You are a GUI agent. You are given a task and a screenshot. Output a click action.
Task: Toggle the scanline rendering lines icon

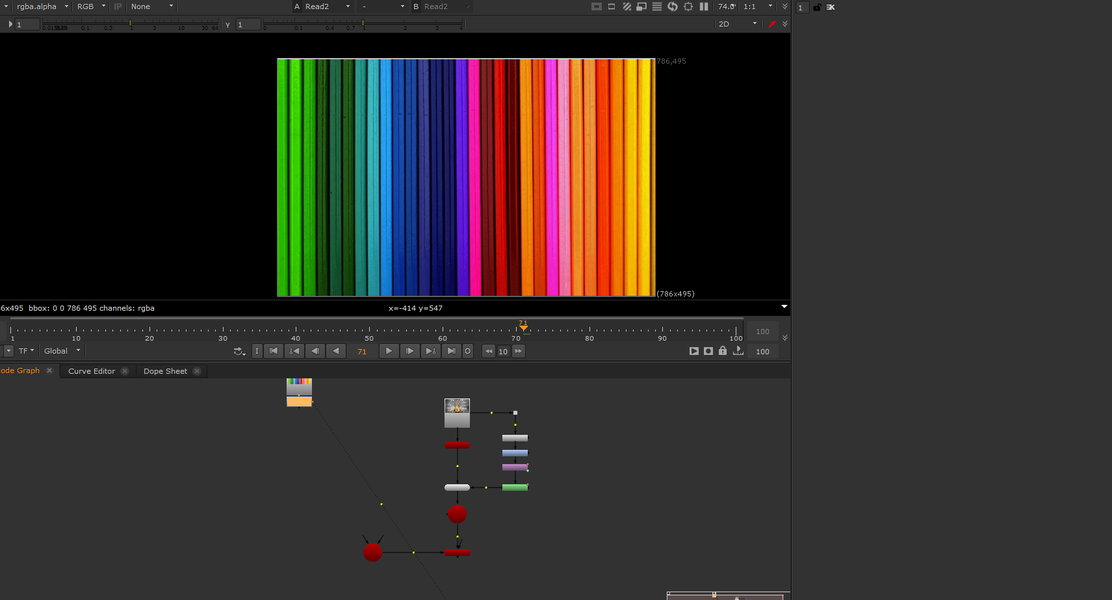(657, 6)
